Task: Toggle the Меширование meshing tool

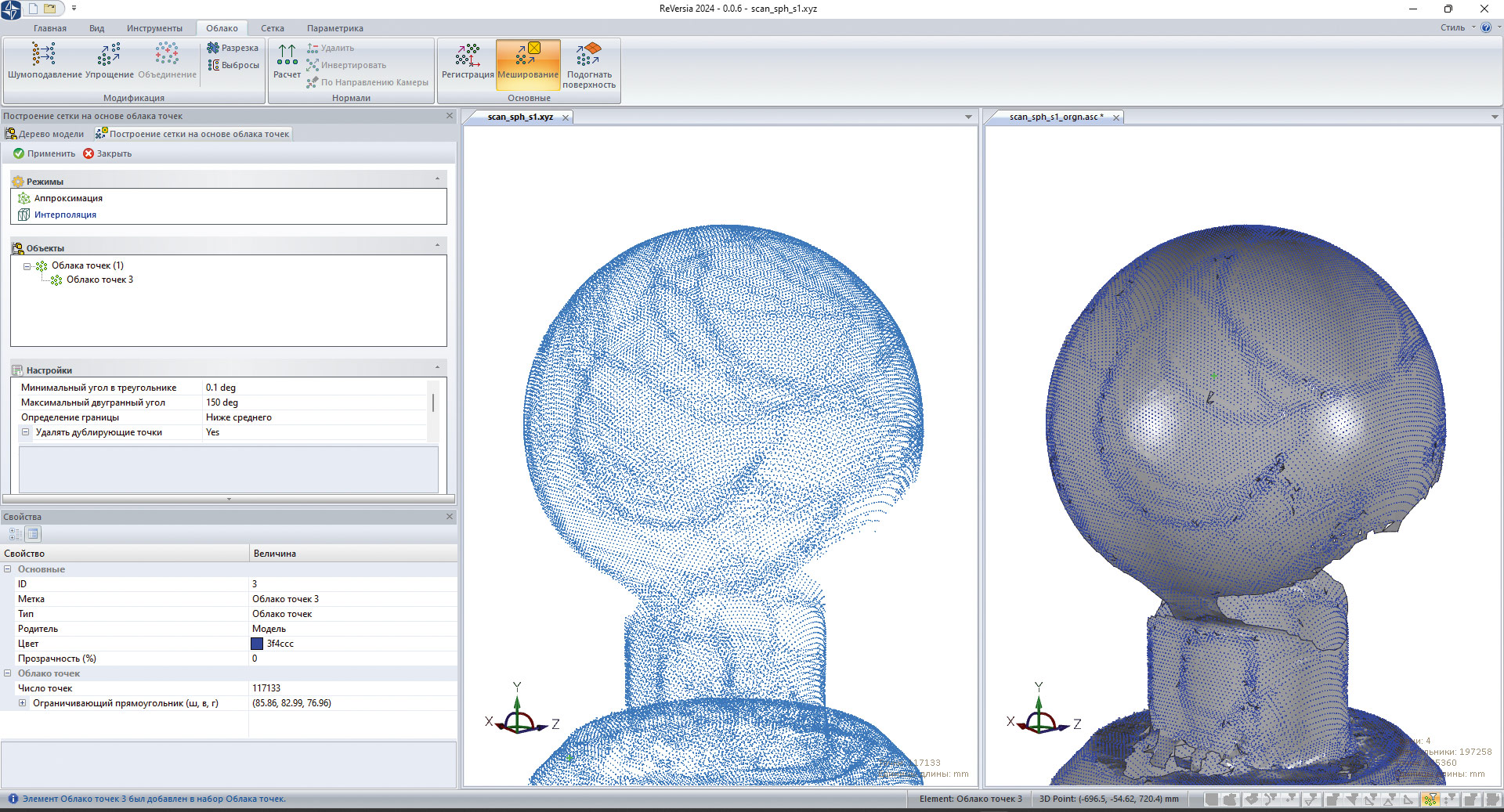Action: (x=528, y=61)
